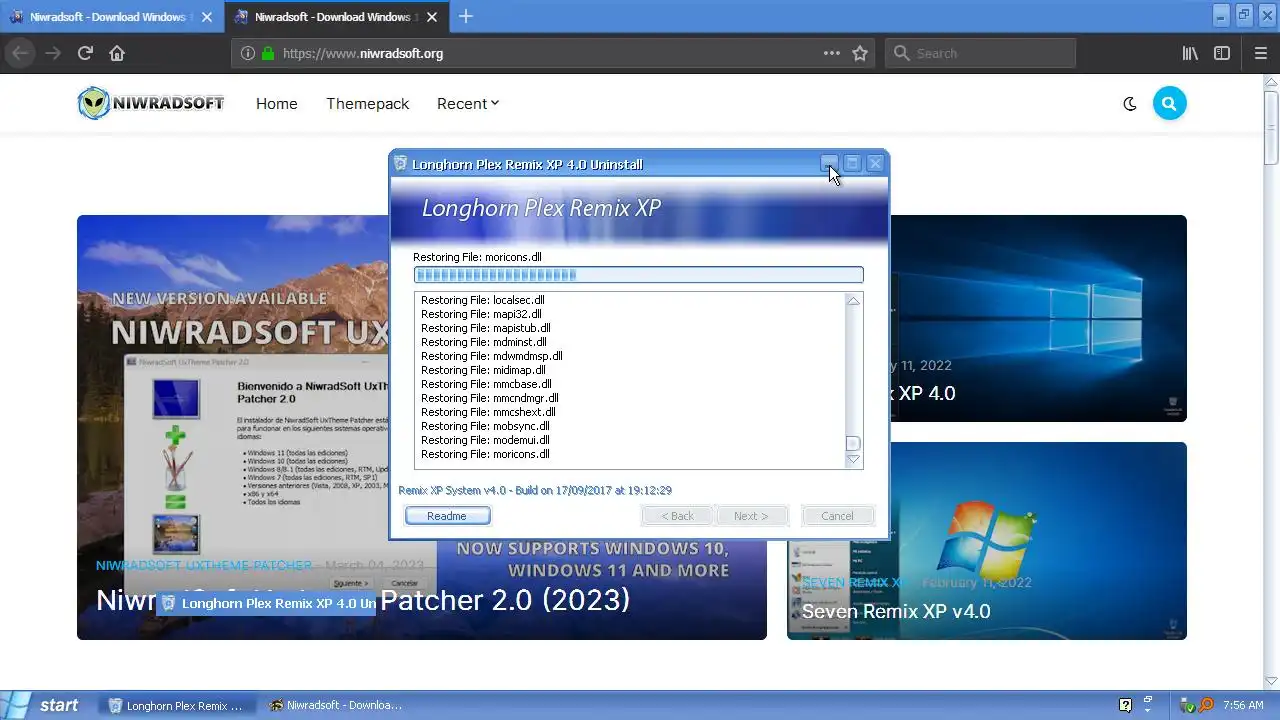Click the Windows 10 wallpaper article thumbnail
Viewport: 1280px width, 720px height.
coord(1038,318)
